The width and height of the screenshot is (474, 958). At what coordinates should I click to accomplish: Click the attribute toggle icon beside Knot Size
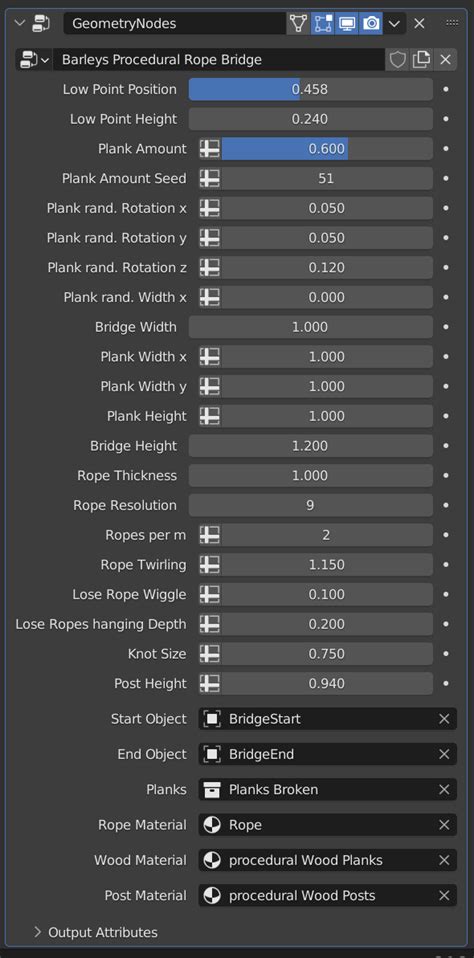pos(210,654)
